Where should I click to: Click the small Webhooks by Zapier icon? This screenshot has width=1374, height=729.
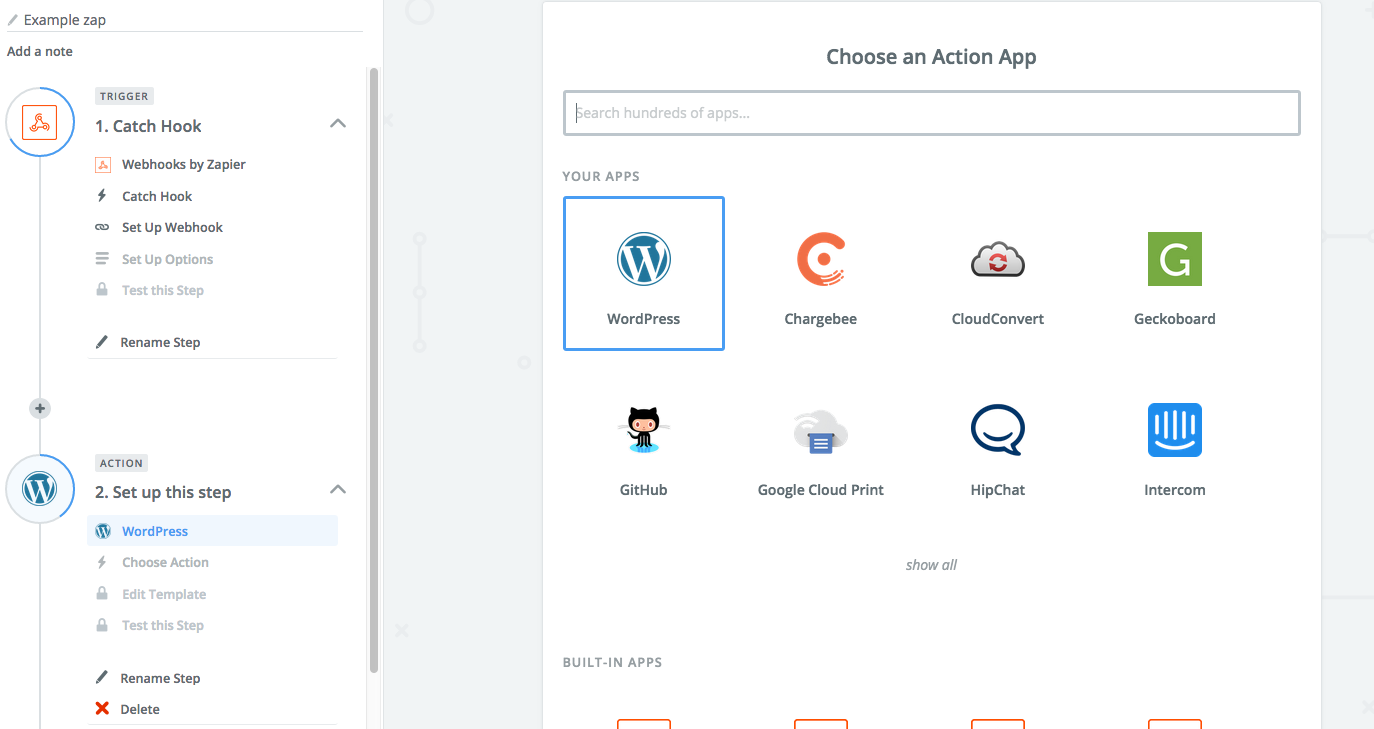(103, 165)
